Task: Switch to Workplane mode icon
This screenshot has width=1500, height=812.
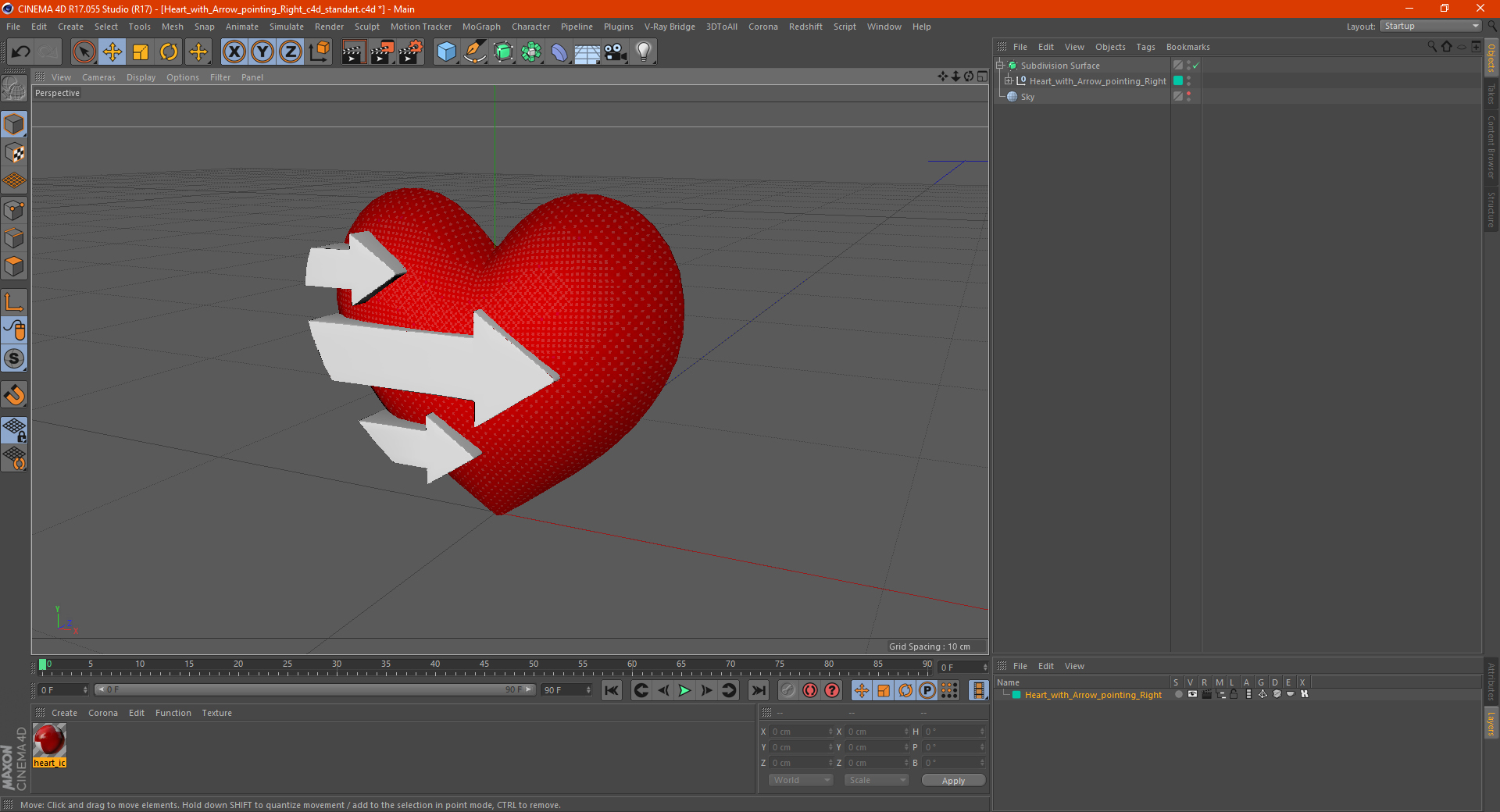Action: point(14,181)
